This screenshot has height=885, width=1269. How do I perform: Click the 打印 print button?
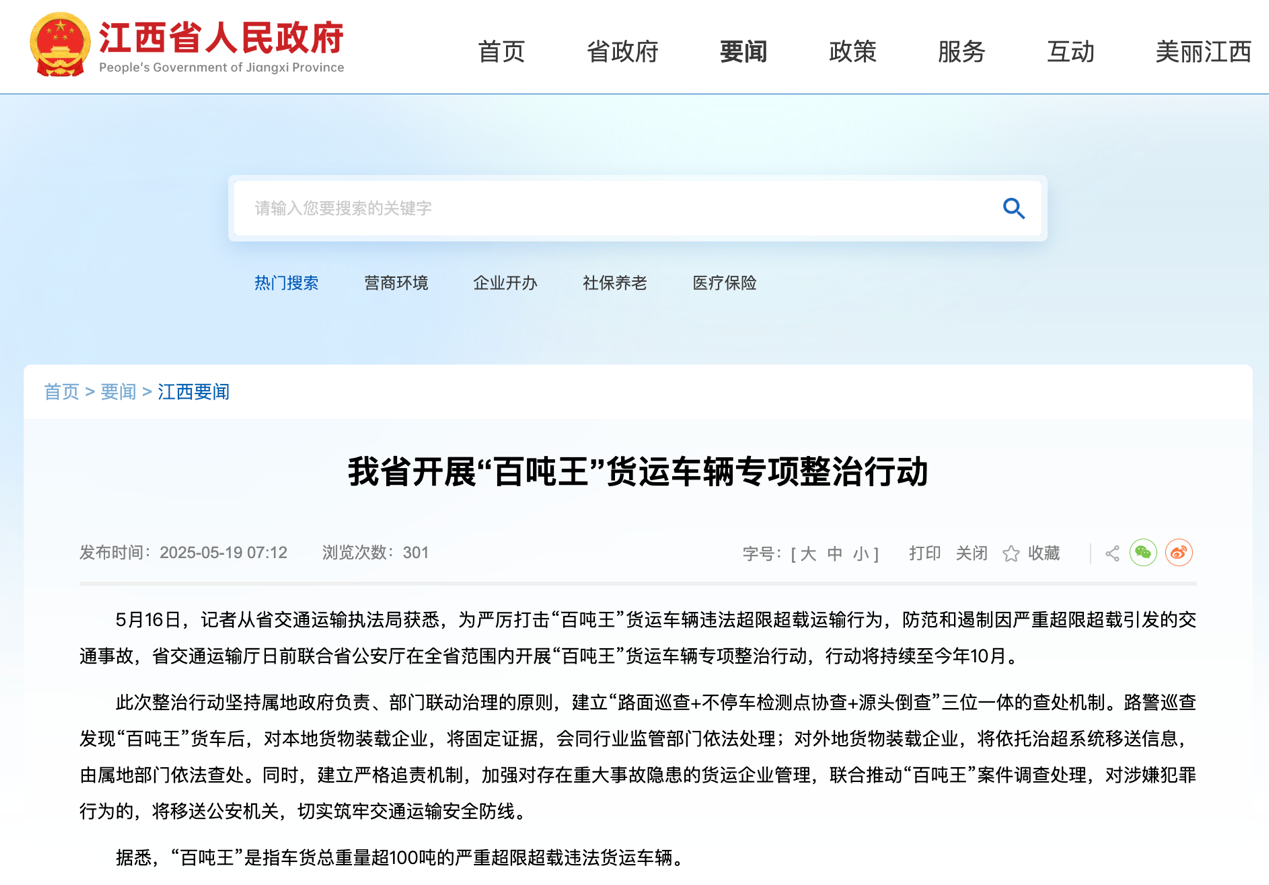tap(924, 552)
